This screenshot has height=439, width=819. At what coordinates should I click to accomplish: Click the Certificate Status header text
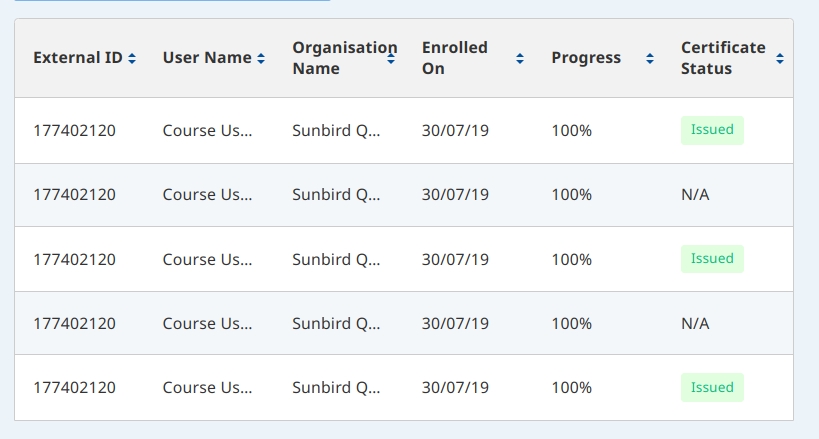tap(723, 58)
